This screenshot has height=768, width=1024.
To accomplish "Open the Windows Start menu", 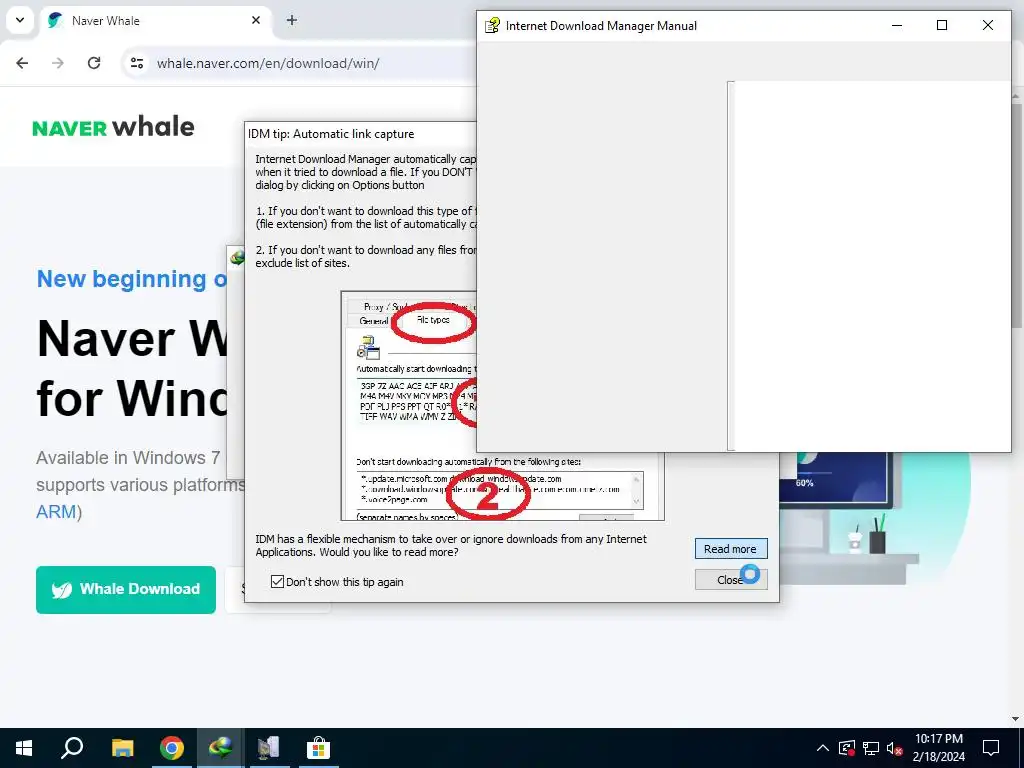I will pyautogui.click(x=24, y=748).
